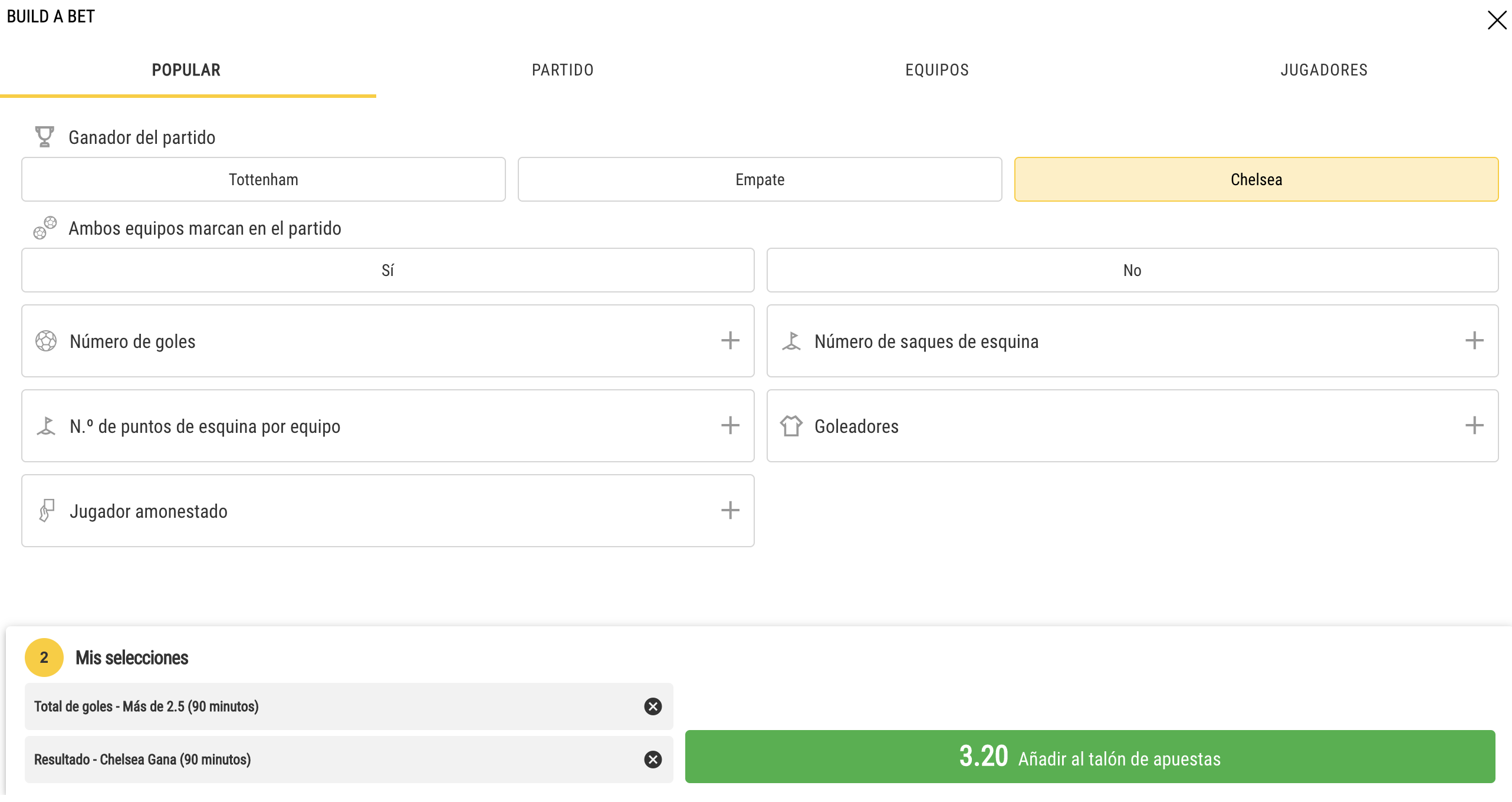Choose No for both teams to score

click(x=1133, y=270)
